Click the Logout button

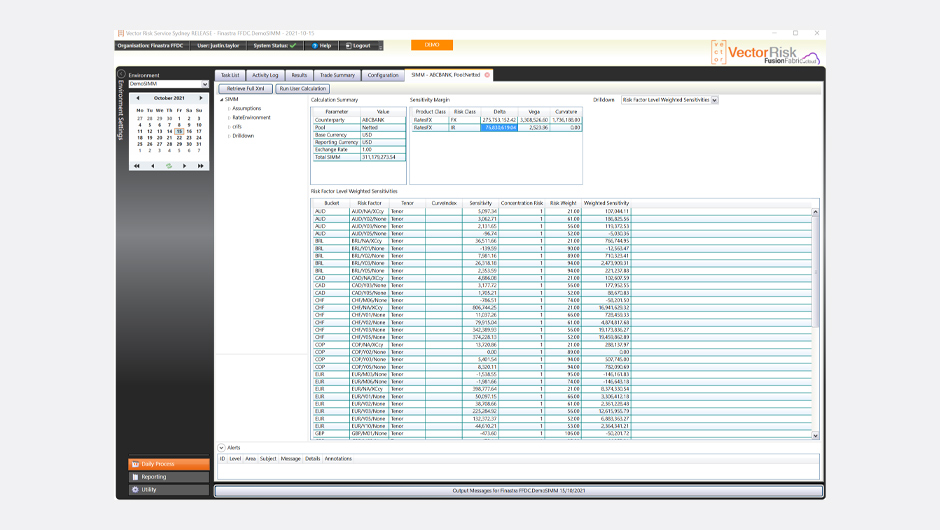(x=358, y=46)
